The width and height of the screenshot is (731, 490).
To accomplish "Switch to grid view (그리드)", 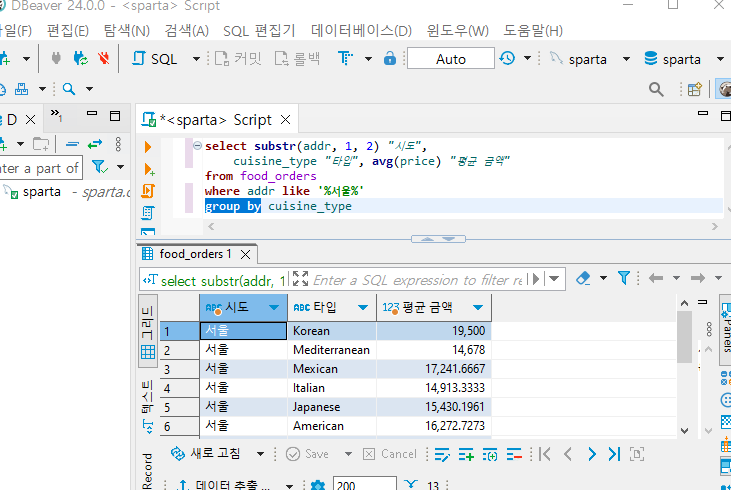I will 148,332.
